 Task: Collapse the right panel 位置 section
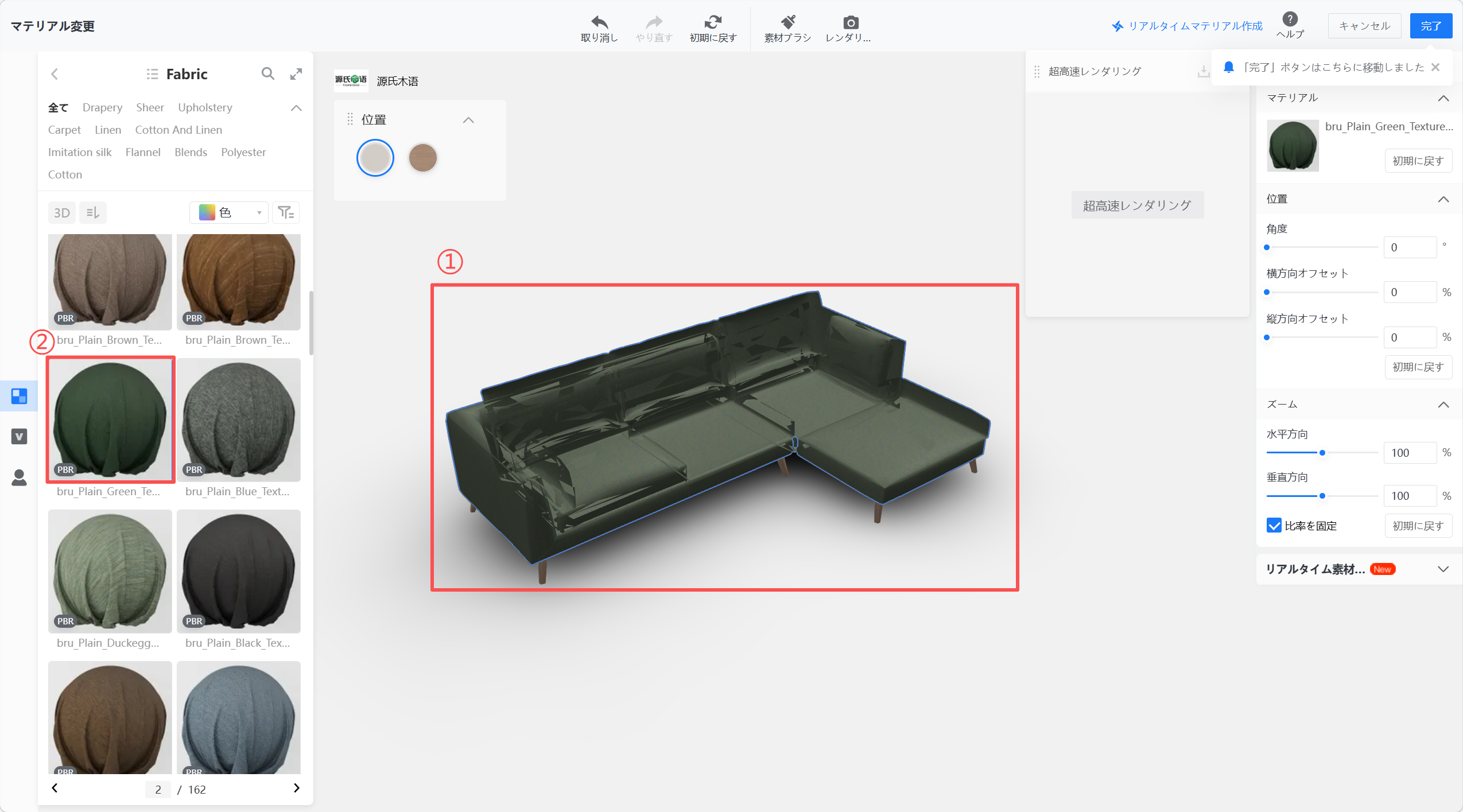(x=1443, y=199)
